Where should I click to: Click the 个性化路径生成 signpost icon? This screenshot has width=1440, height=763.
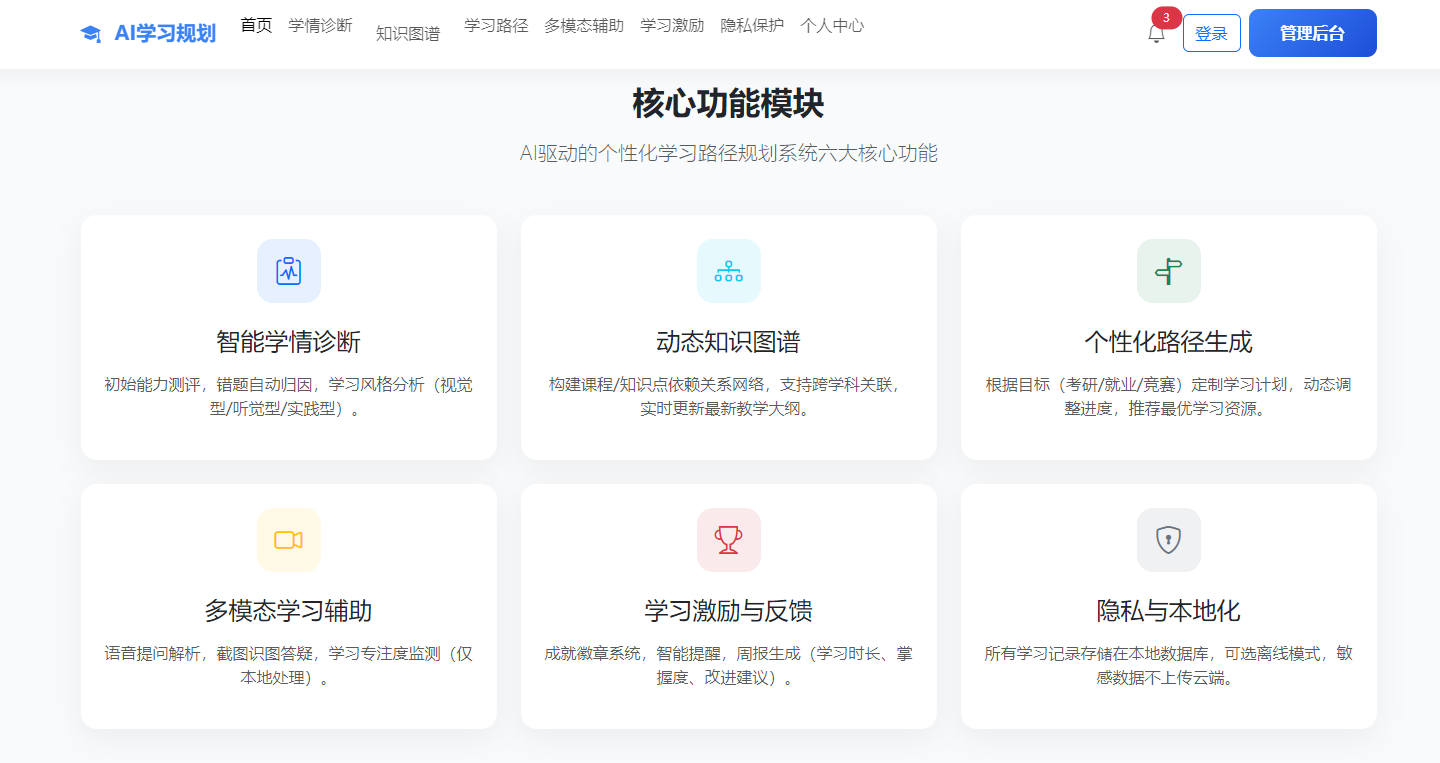1169,270
